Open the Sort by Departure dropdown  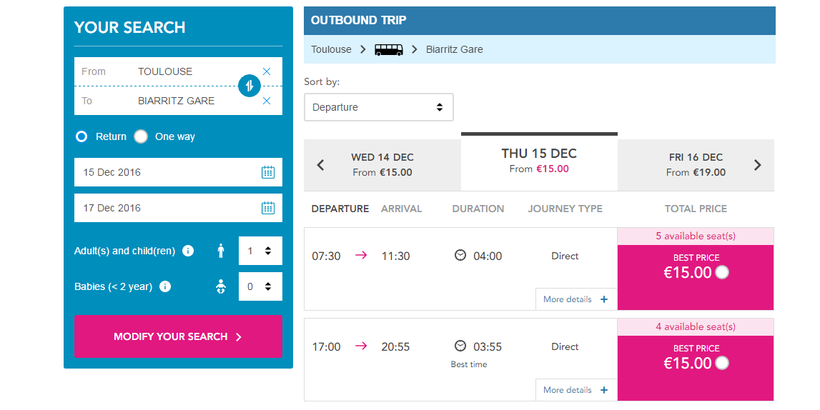pyautogui.click(x=378, y=107)
